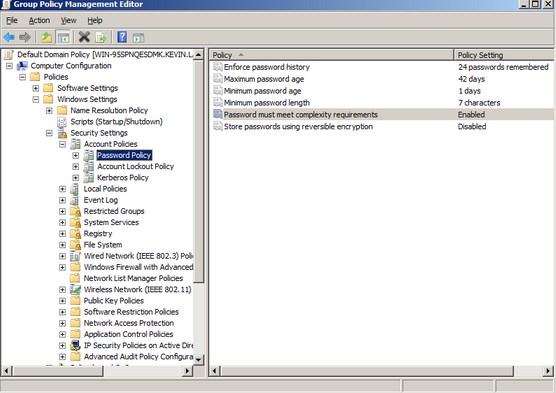Screen dimensions: 556x393
Task: Sort by the Policy Setting column header
Action: pyautogui.click(x=504, y=55)
